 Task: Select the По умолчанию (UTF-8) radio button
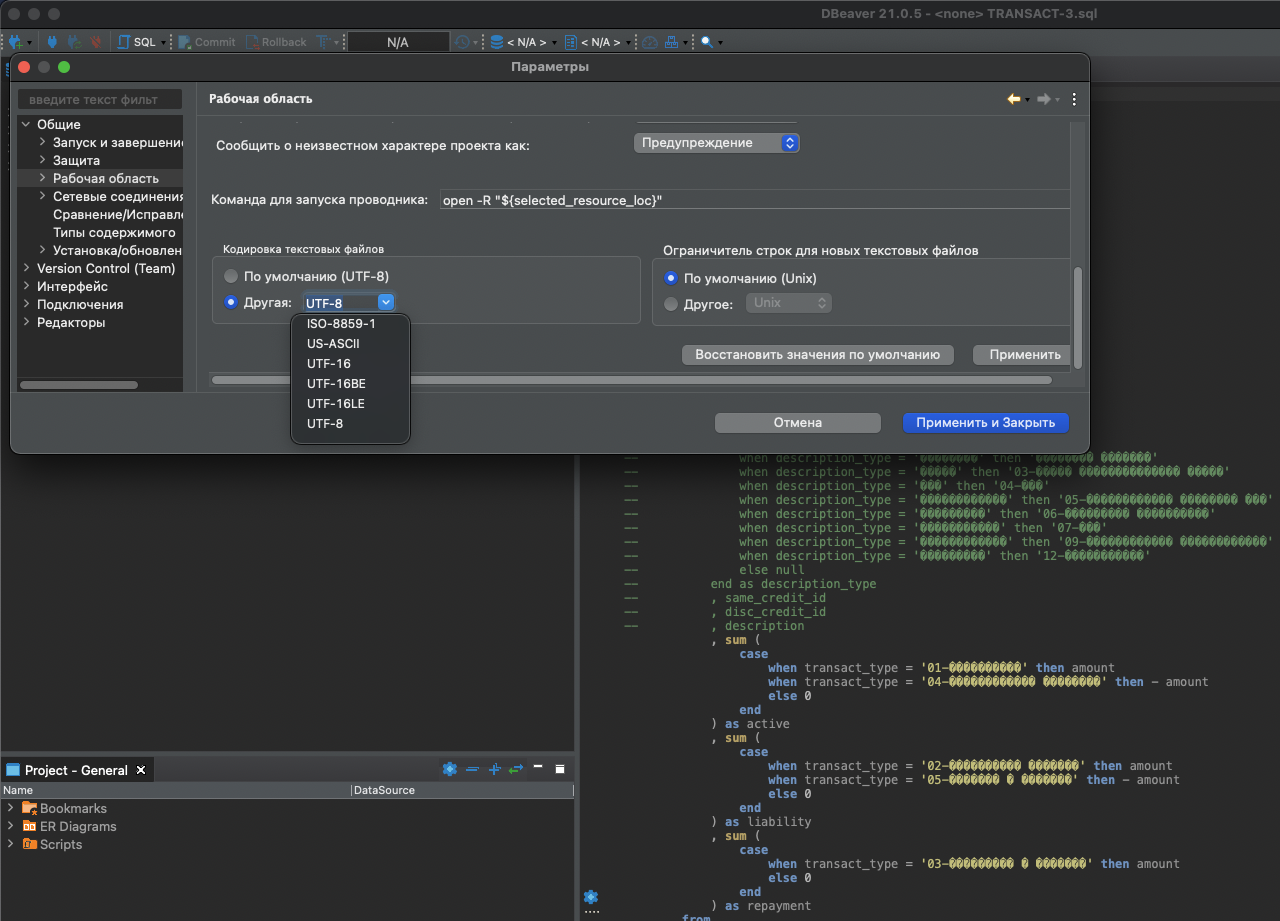[231, 275]
